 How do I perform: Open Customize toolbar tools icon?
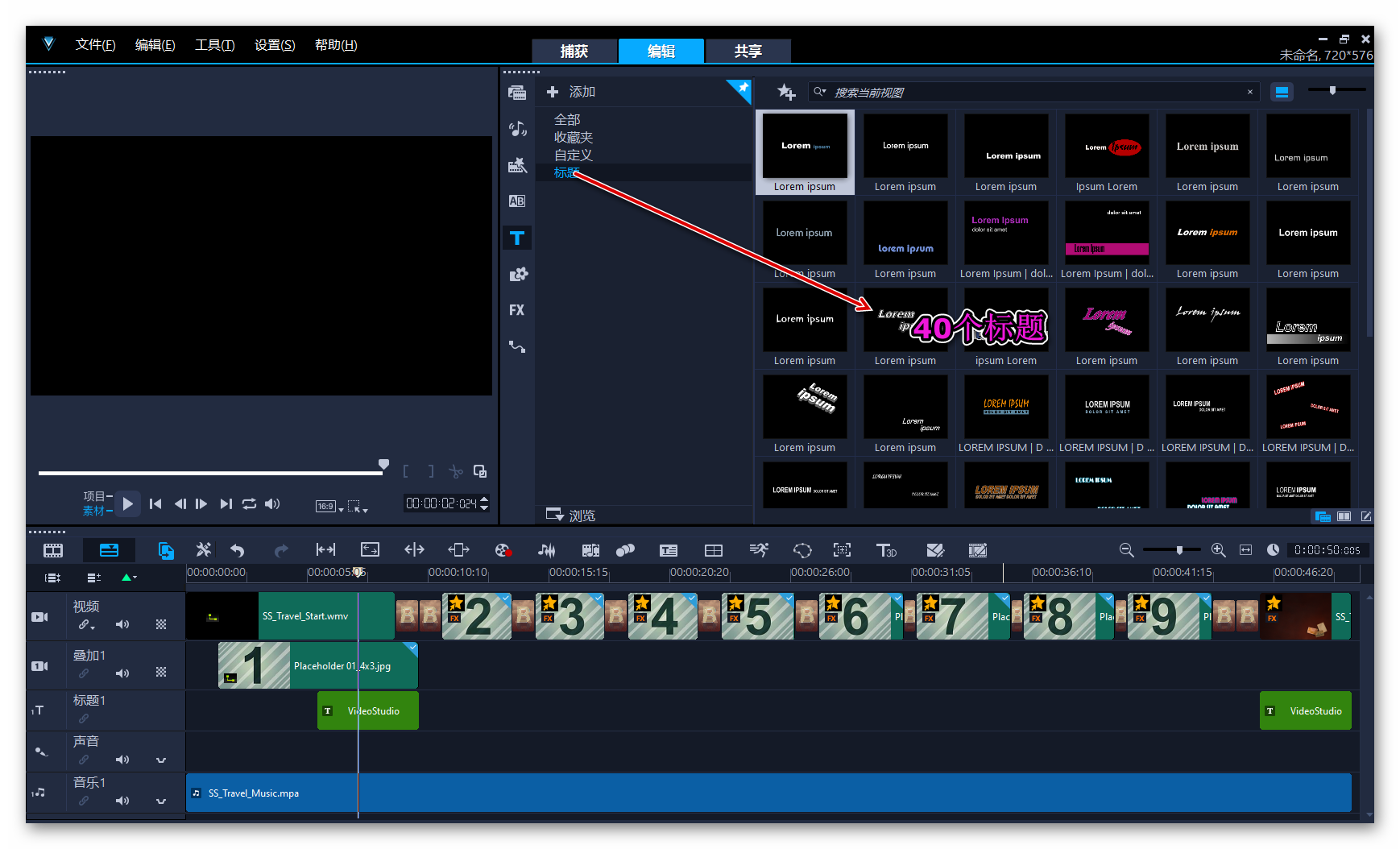coord(204,549)
